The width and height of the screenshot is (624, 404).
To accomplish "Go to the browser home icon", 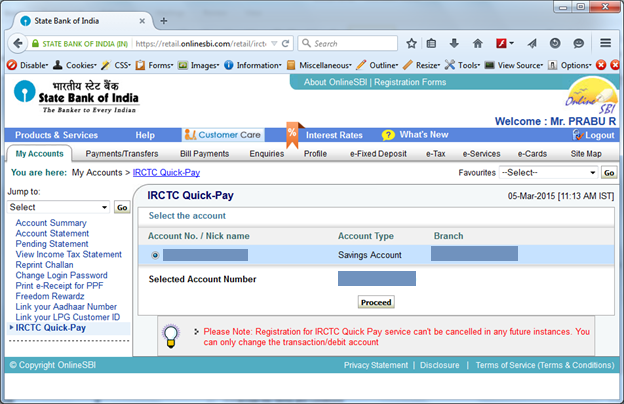I will pyautogui.click(x=478, y=43).
